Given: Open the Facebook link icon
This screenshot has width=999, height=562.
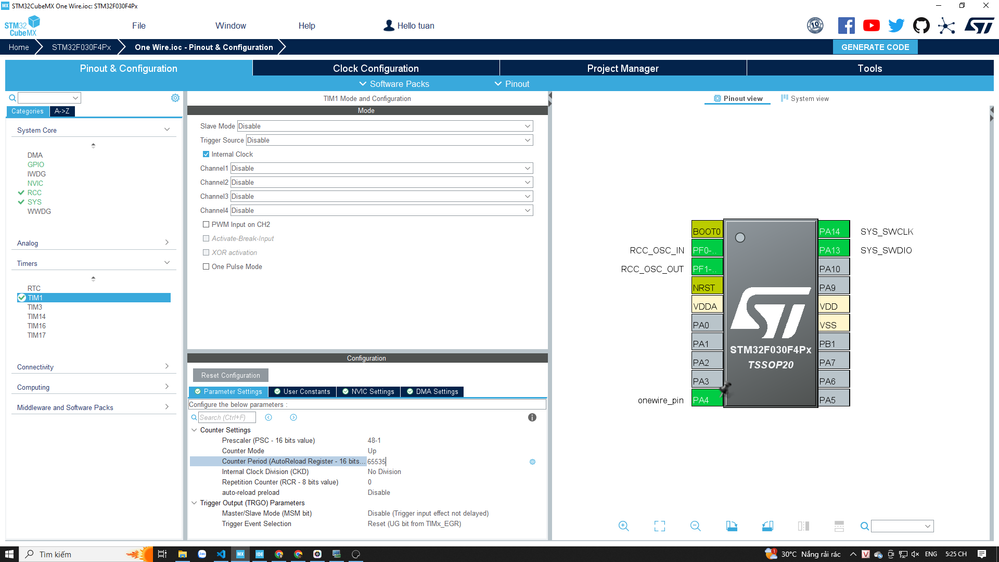Looking at the screenshot, I should pos(846,25).
